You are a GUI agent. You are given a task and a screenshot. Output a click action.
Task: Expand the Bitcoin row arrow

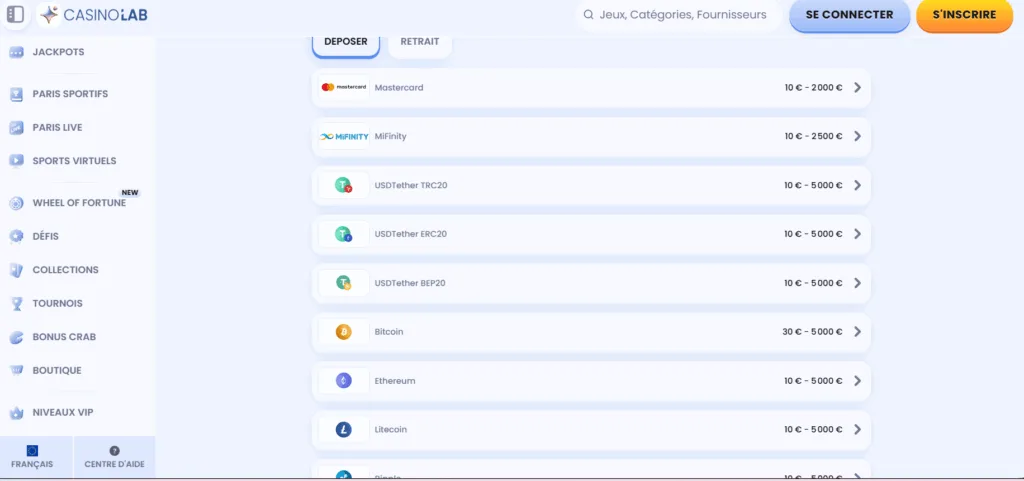point(857,332)
